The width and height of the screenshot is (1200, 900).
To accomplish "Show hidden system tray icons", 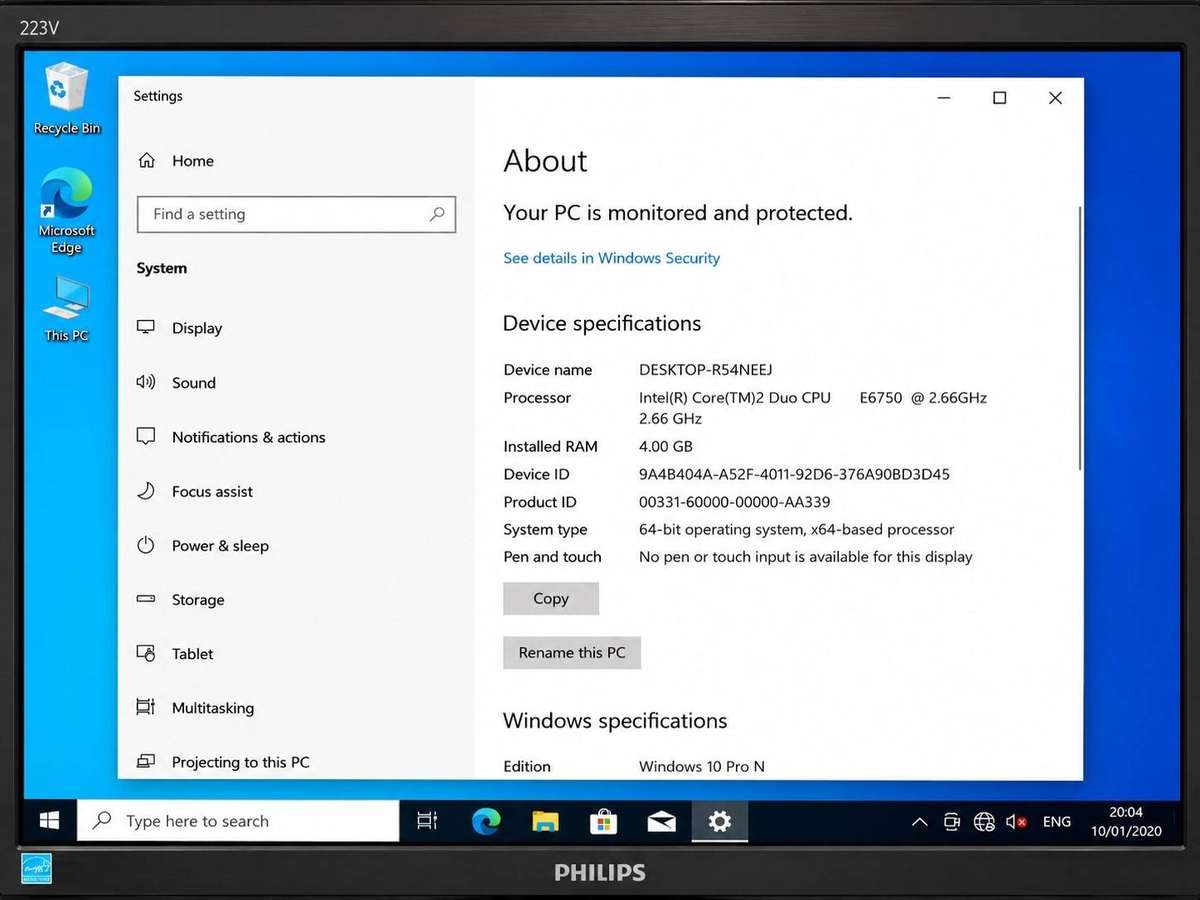I will [919, 822].
